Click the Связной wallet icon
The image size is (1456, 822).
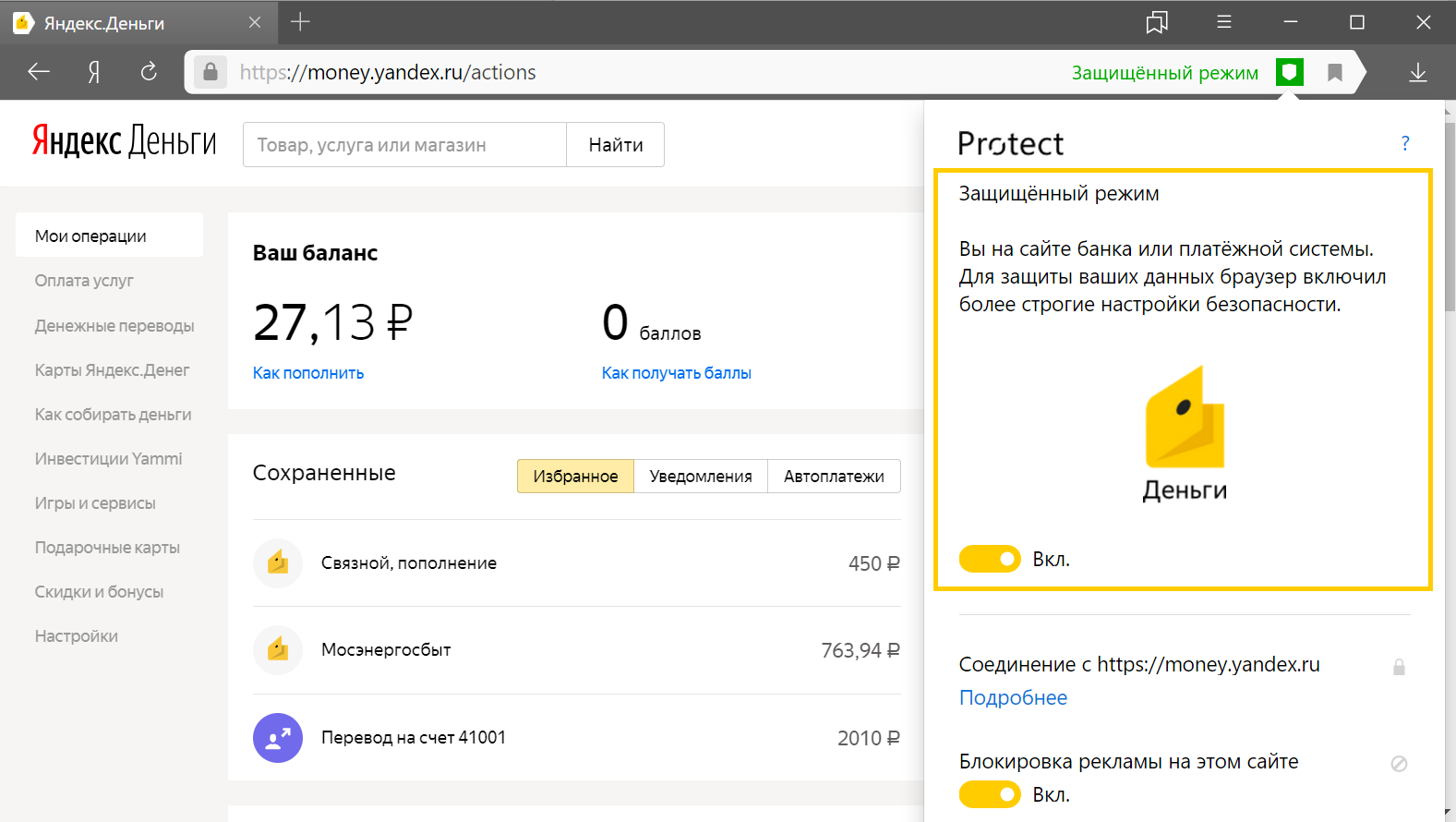pyautogui.click(x=278, y=563)
